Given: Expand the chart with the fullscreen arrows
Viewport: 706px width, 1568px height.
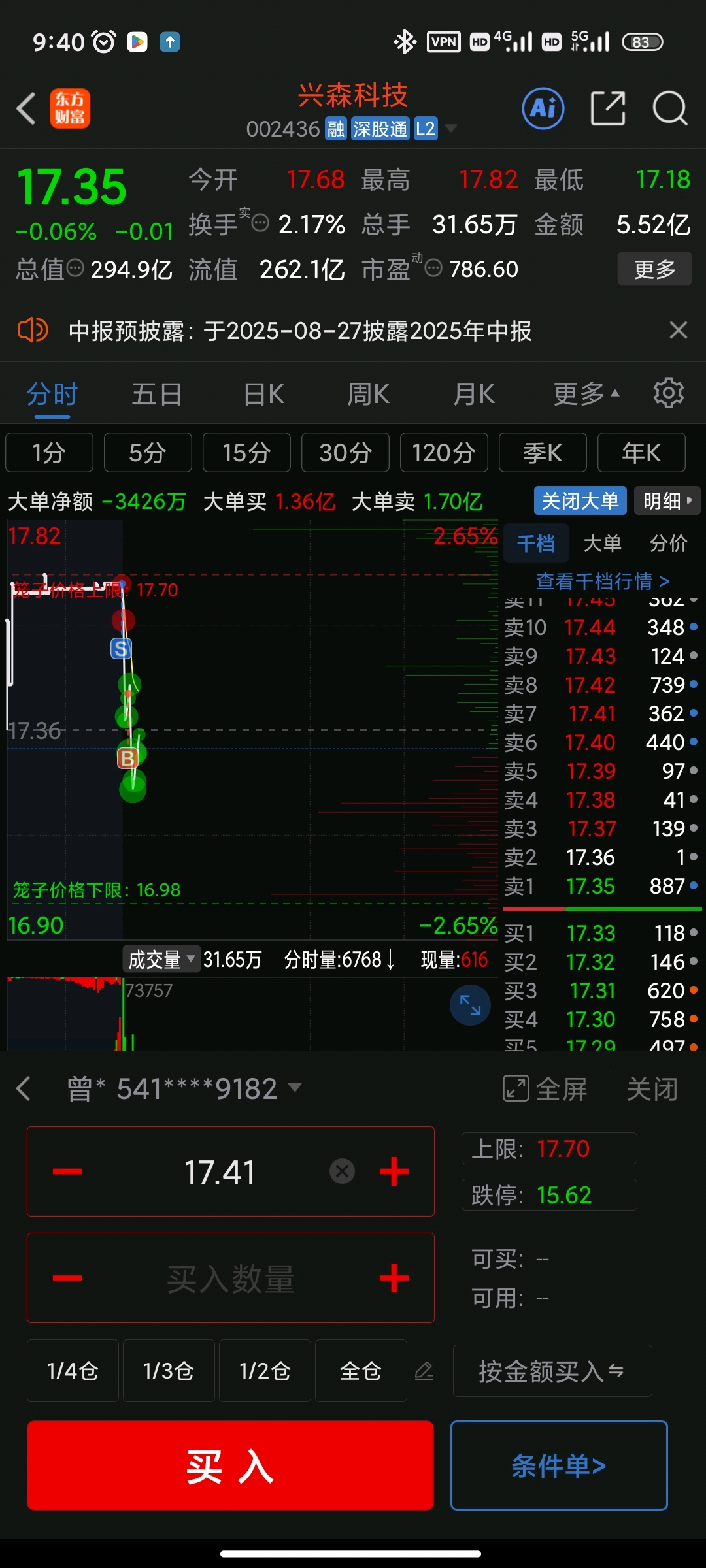Looking at the screenshot, I should (x=470, y=1005).
